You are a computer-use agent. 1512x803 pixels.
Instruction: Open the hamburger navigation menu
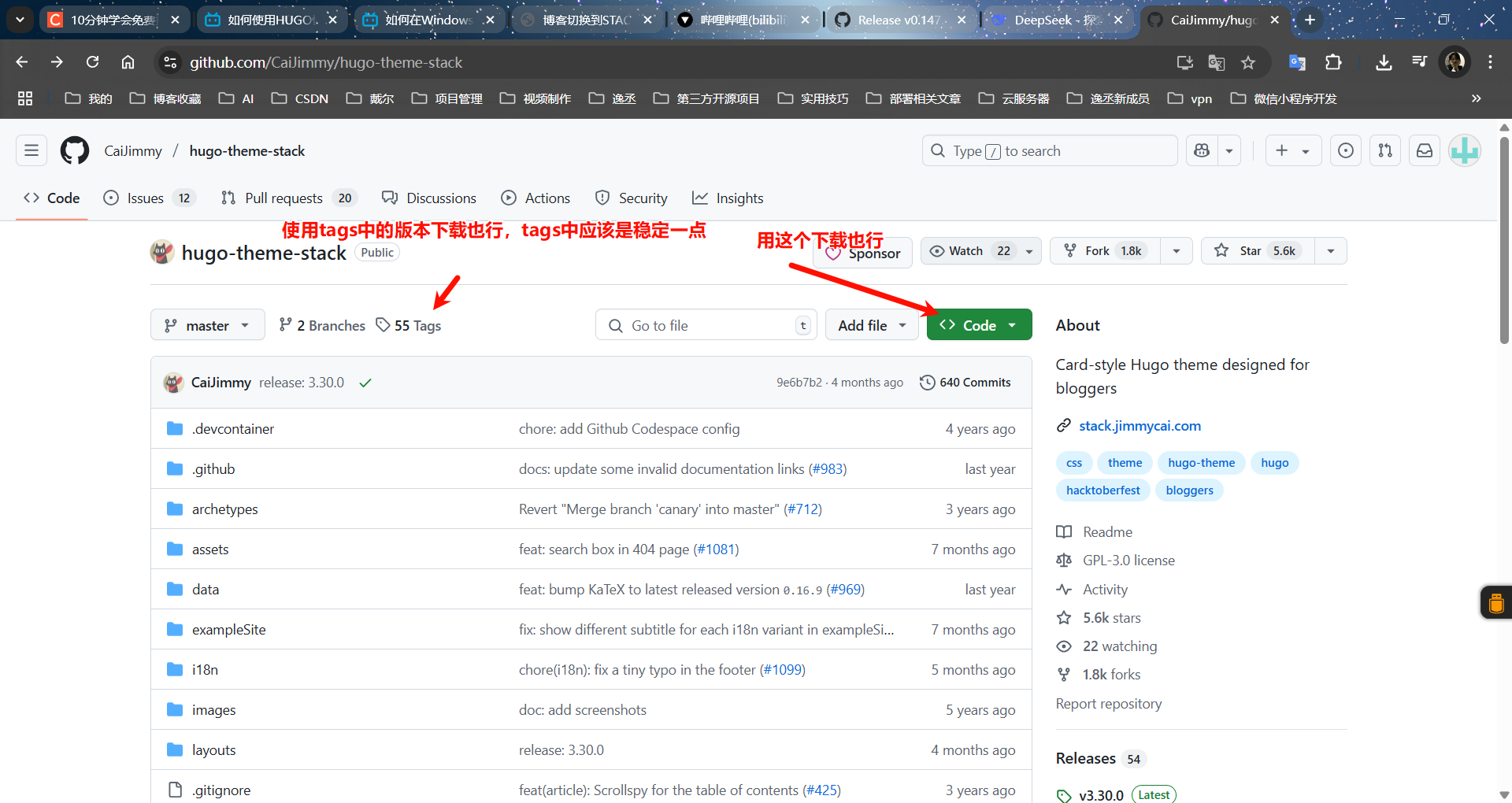click(31, 150)
